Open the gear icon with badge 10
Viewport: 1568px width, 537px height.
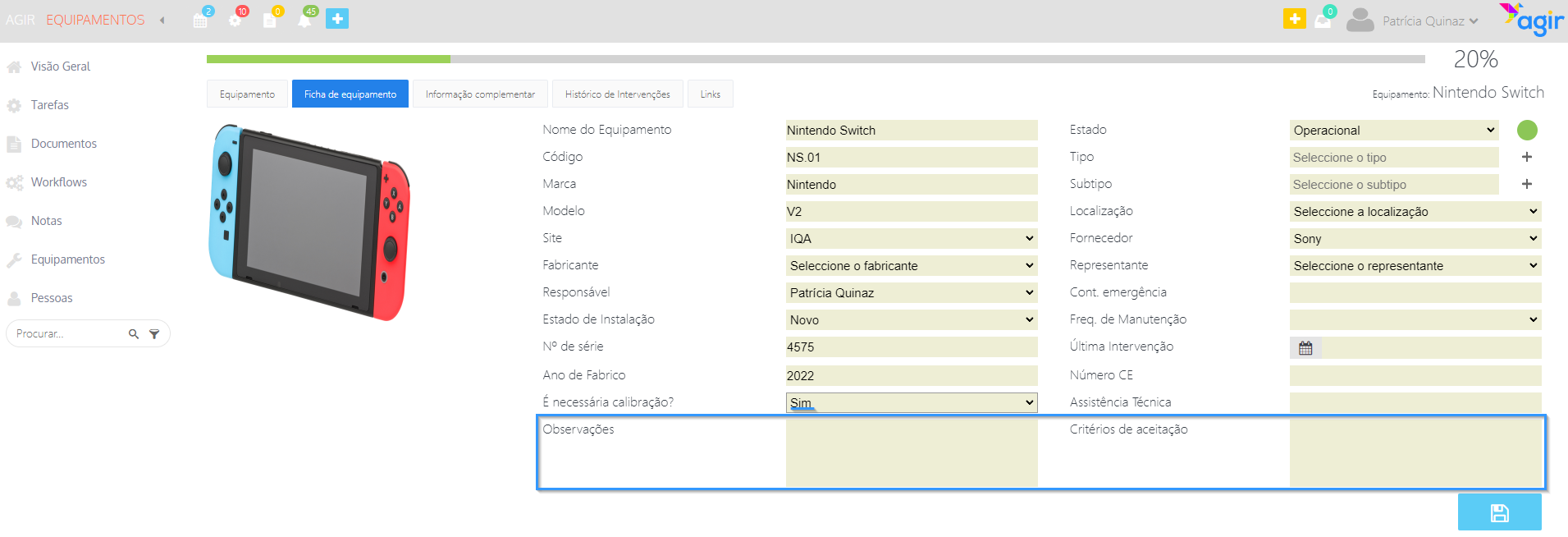tap(235, 20)
